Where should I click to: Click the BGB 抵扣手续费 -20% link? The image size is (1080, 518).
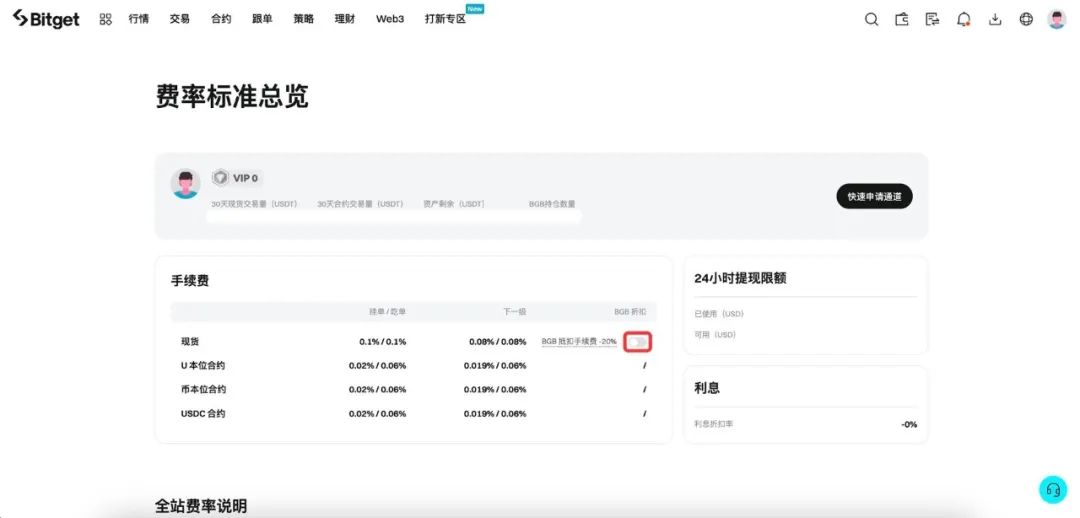point(579,342)
